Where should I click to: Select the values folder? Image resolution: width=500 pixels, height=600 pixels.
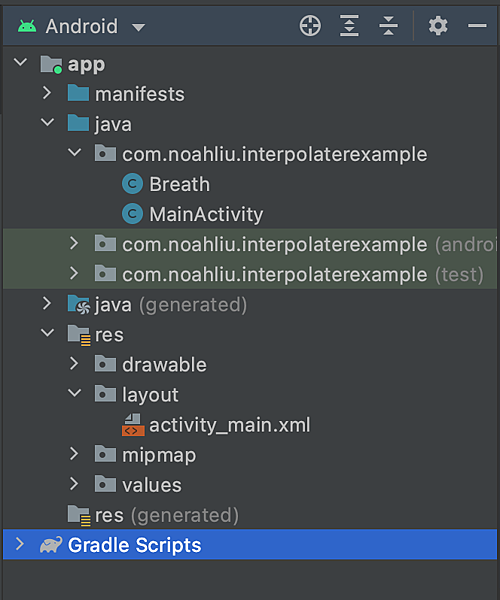click(138, 485)
